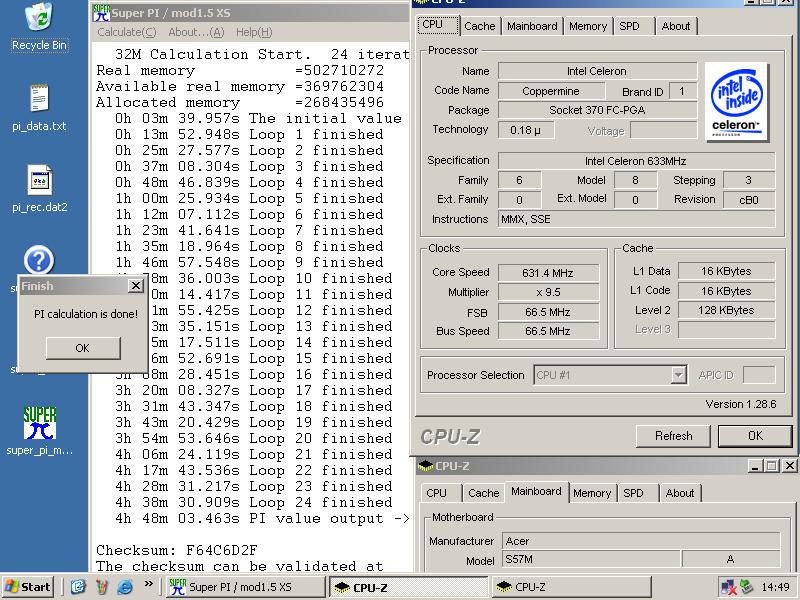This screenshot has height=600, width=800.
Task: Open the Show Desktop quick launch icon
Action: 78,587
